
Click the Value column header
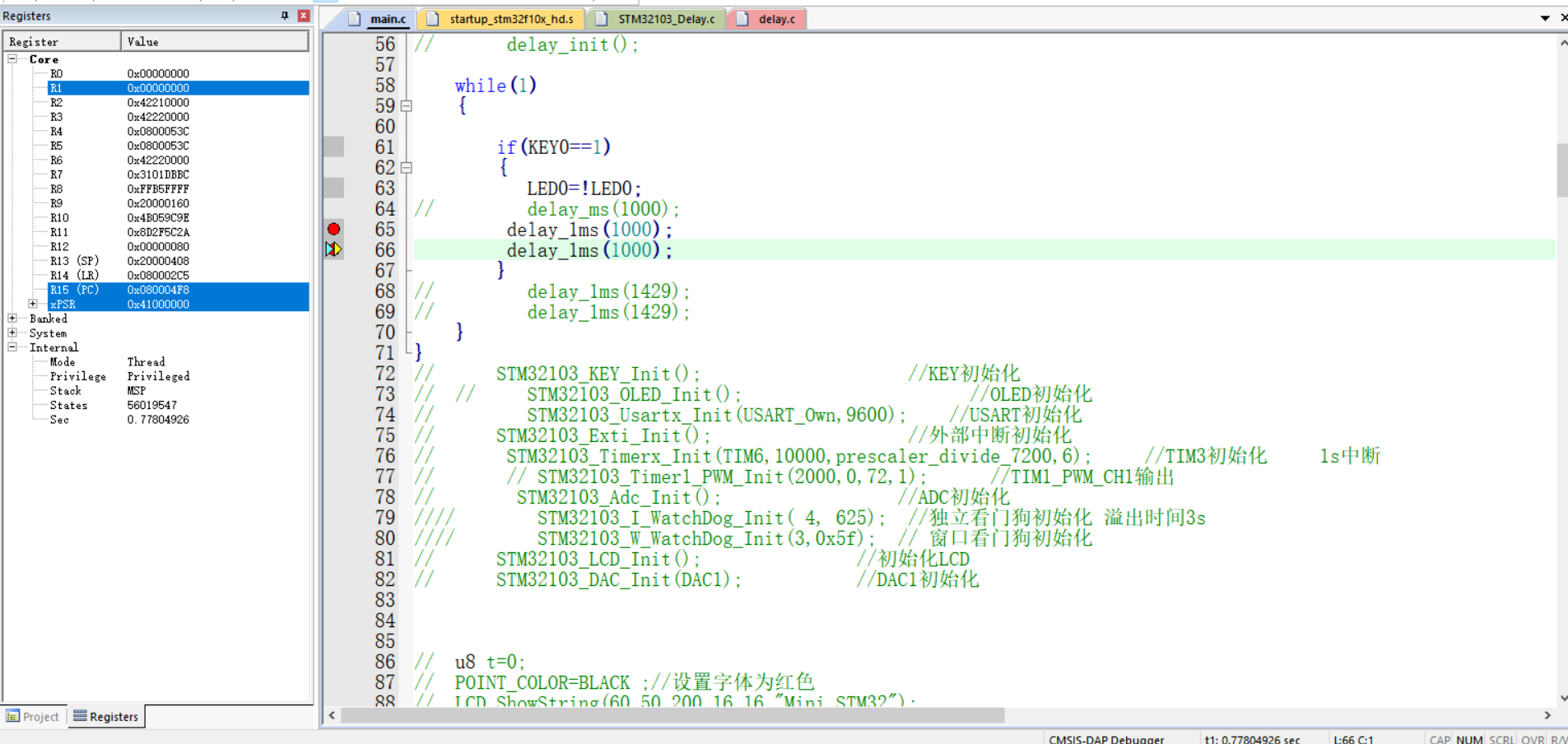(215, 41)
